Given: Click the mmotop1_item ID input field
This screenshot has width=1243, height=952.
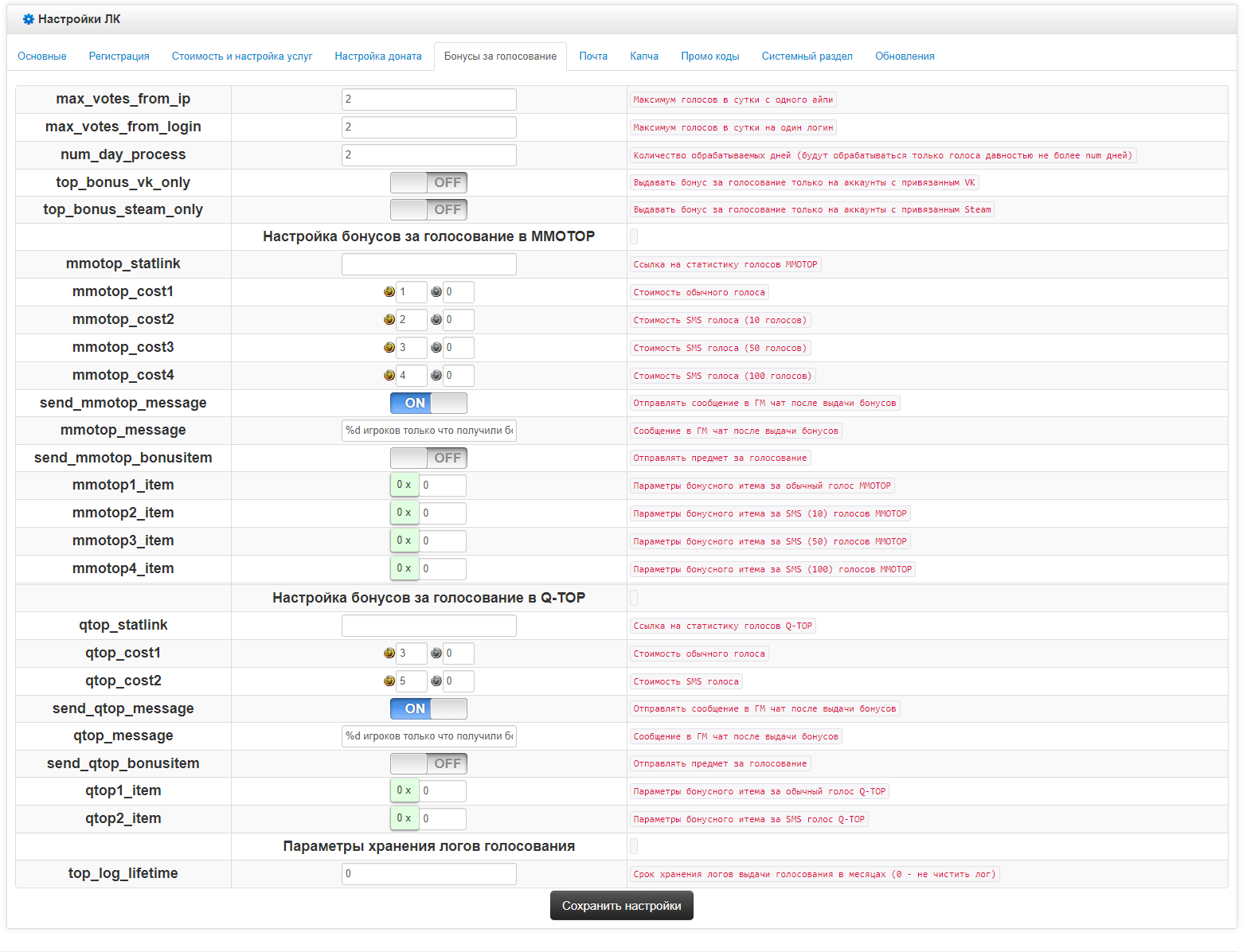Looking at the screenshot, I should pos(443,486).
